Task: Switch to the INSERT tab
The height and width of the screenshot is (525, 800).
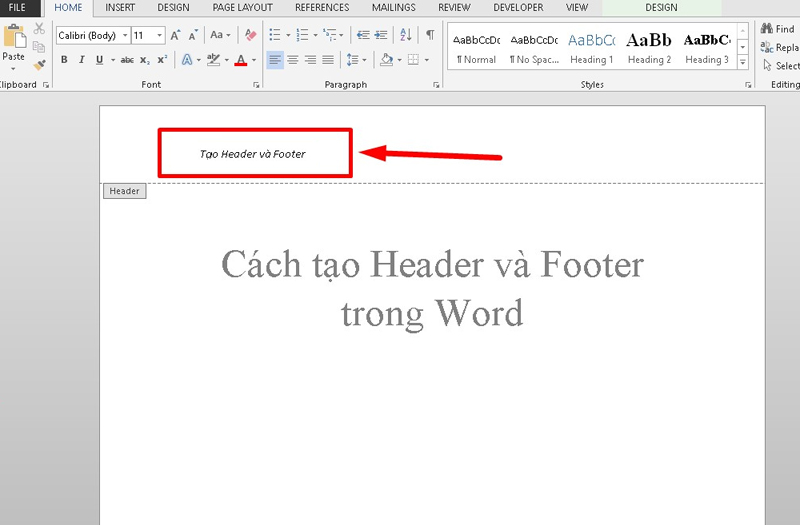Action: tap(120, 8)
